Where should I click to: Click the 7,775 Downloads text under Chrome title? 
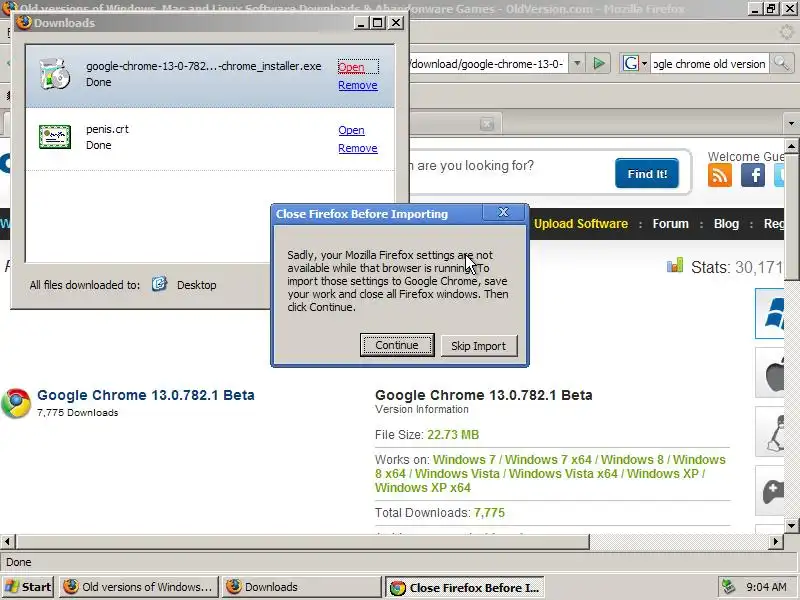(x=78, y=413)
